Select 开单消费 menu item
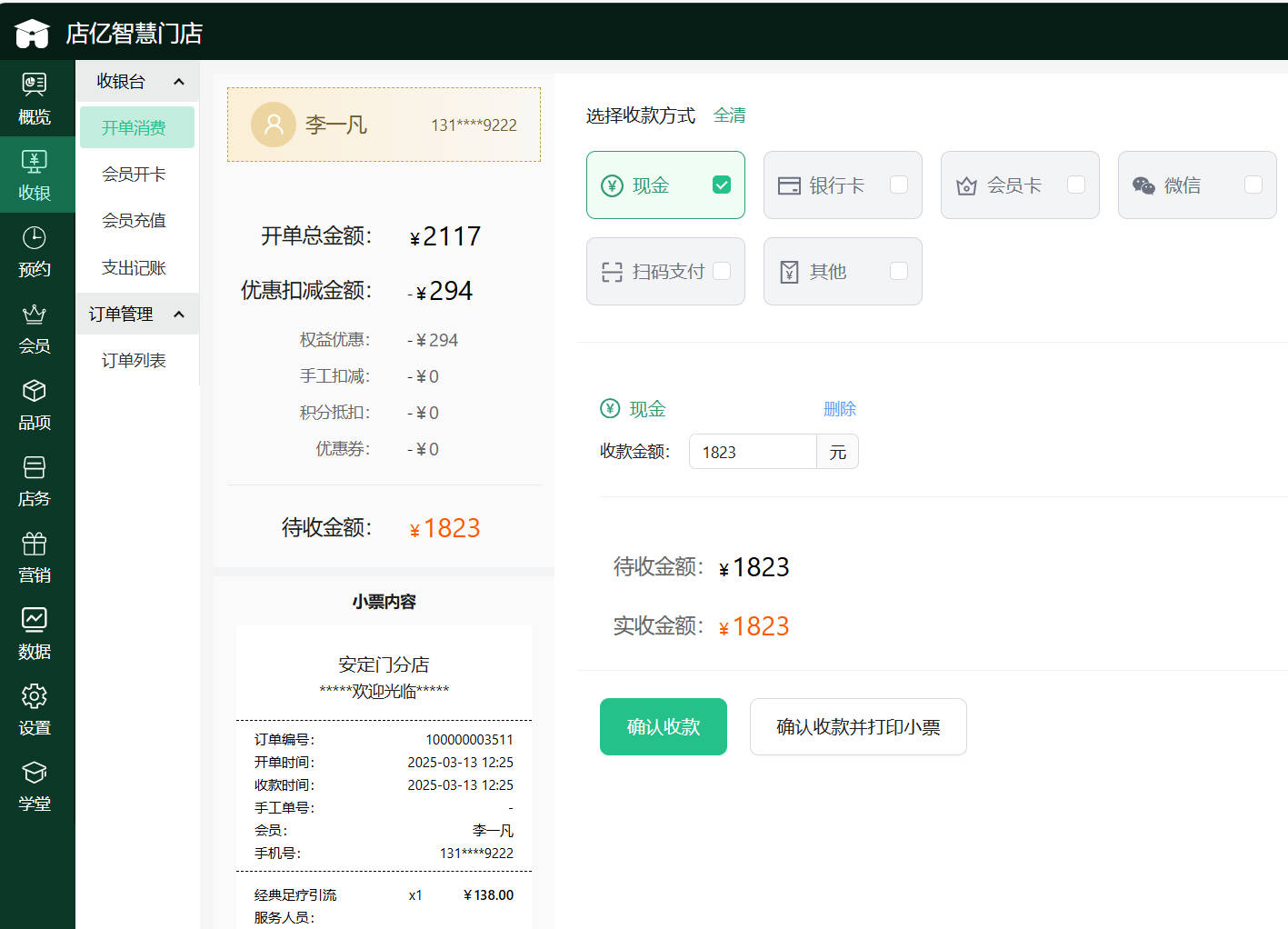Screen dimensions: 1288x929 [137, 127]
